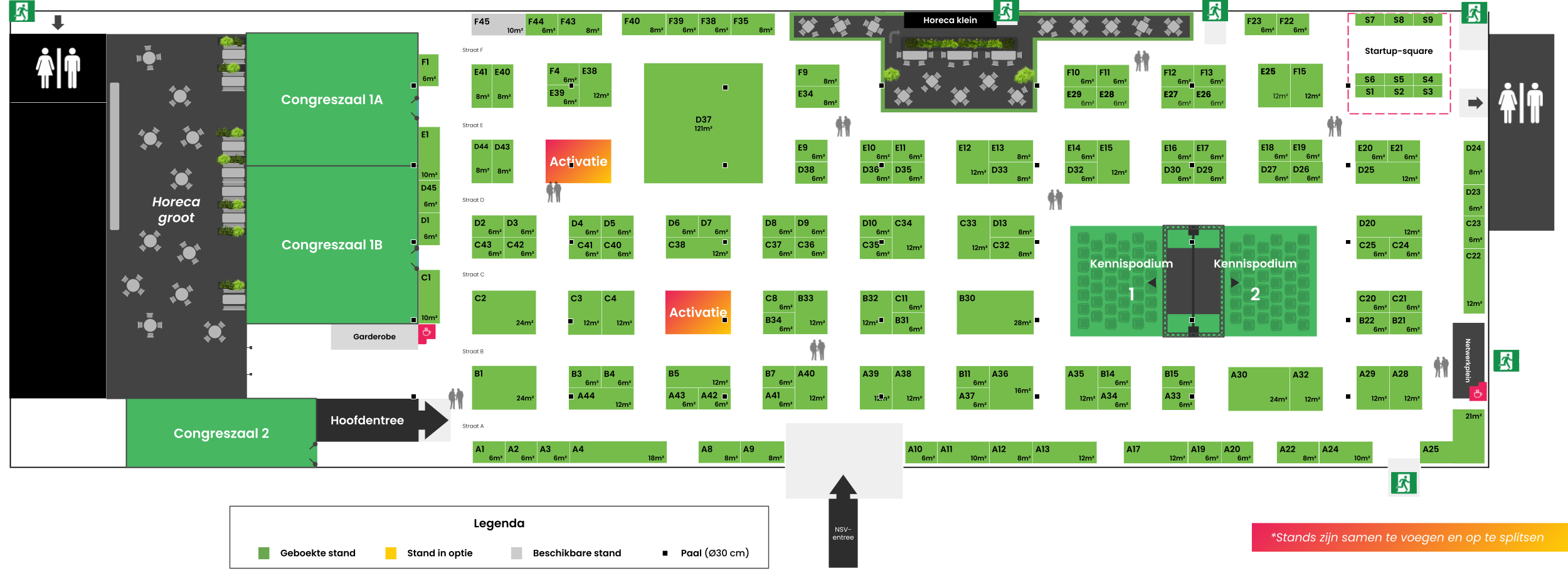1568x583 pixels.
Task: Click the Legenda heading
Action: click(x=499, y=523)
